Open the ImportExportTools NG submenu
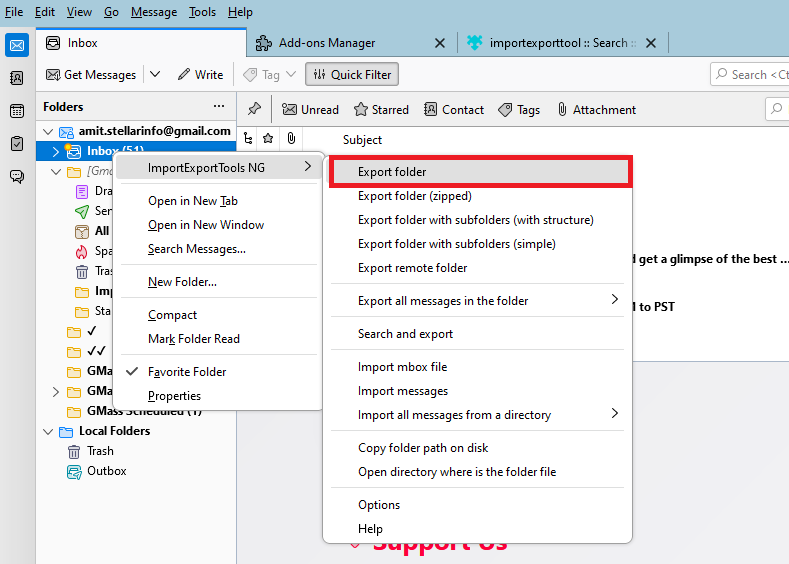This screenshot has height=564, width=789. click(218, 168)
